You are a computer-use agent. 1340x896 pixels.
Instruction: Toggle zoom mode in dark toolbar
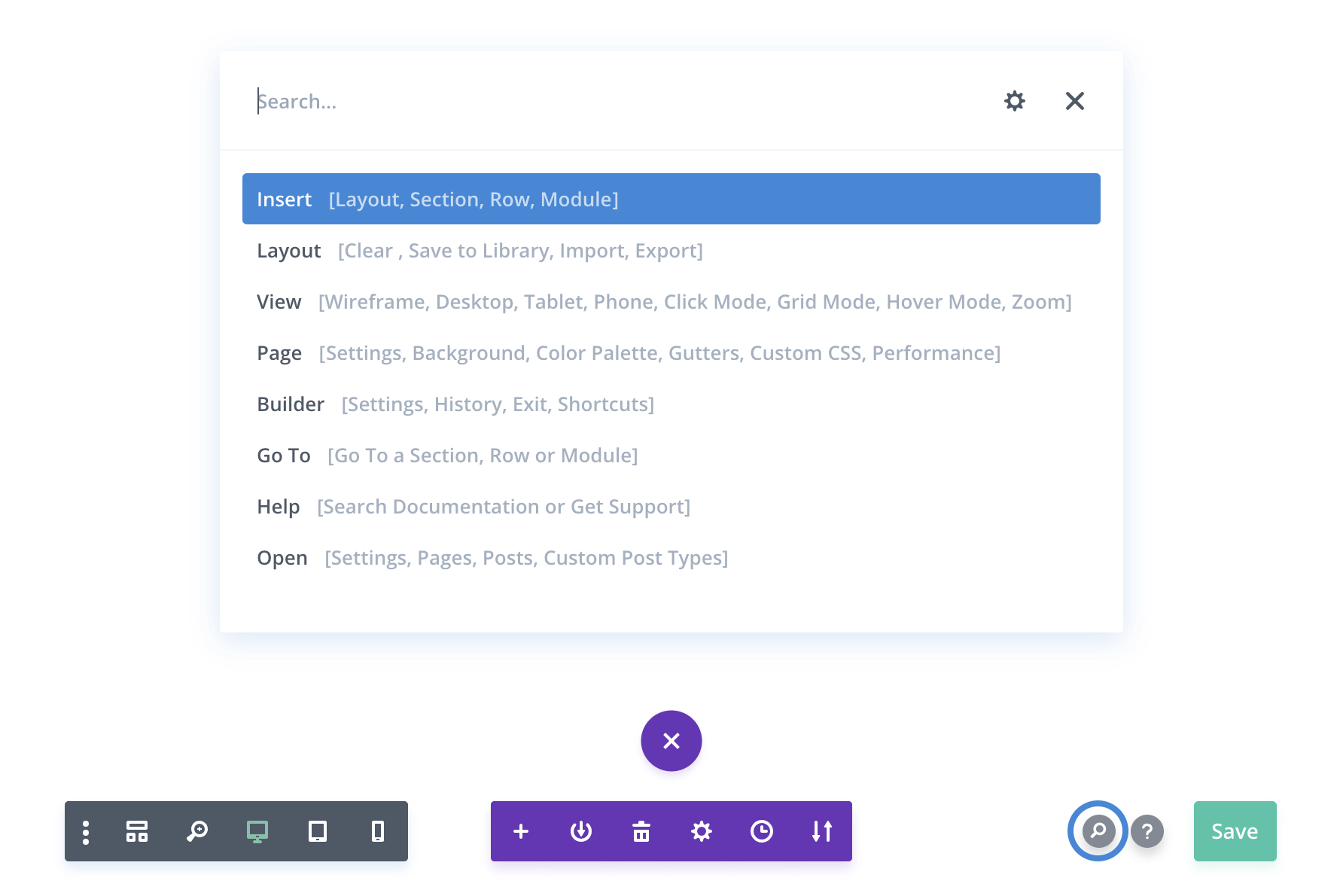pos(197,831)
